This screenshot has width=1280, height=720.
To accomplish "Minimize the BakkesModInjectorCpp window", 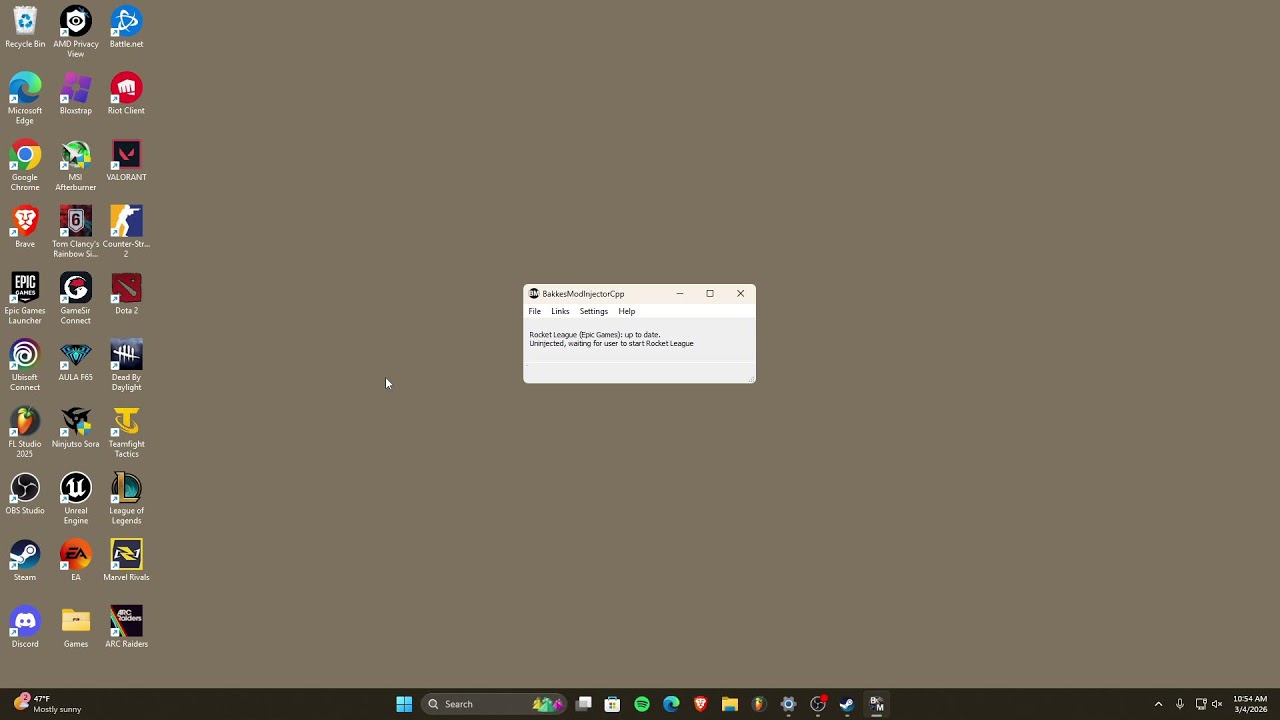I will click(680, 294).
